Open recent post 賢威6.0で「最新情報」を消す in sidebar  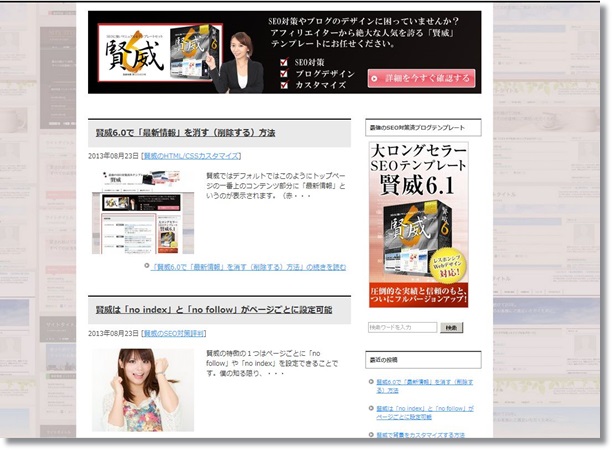click(x=424, y=386)
